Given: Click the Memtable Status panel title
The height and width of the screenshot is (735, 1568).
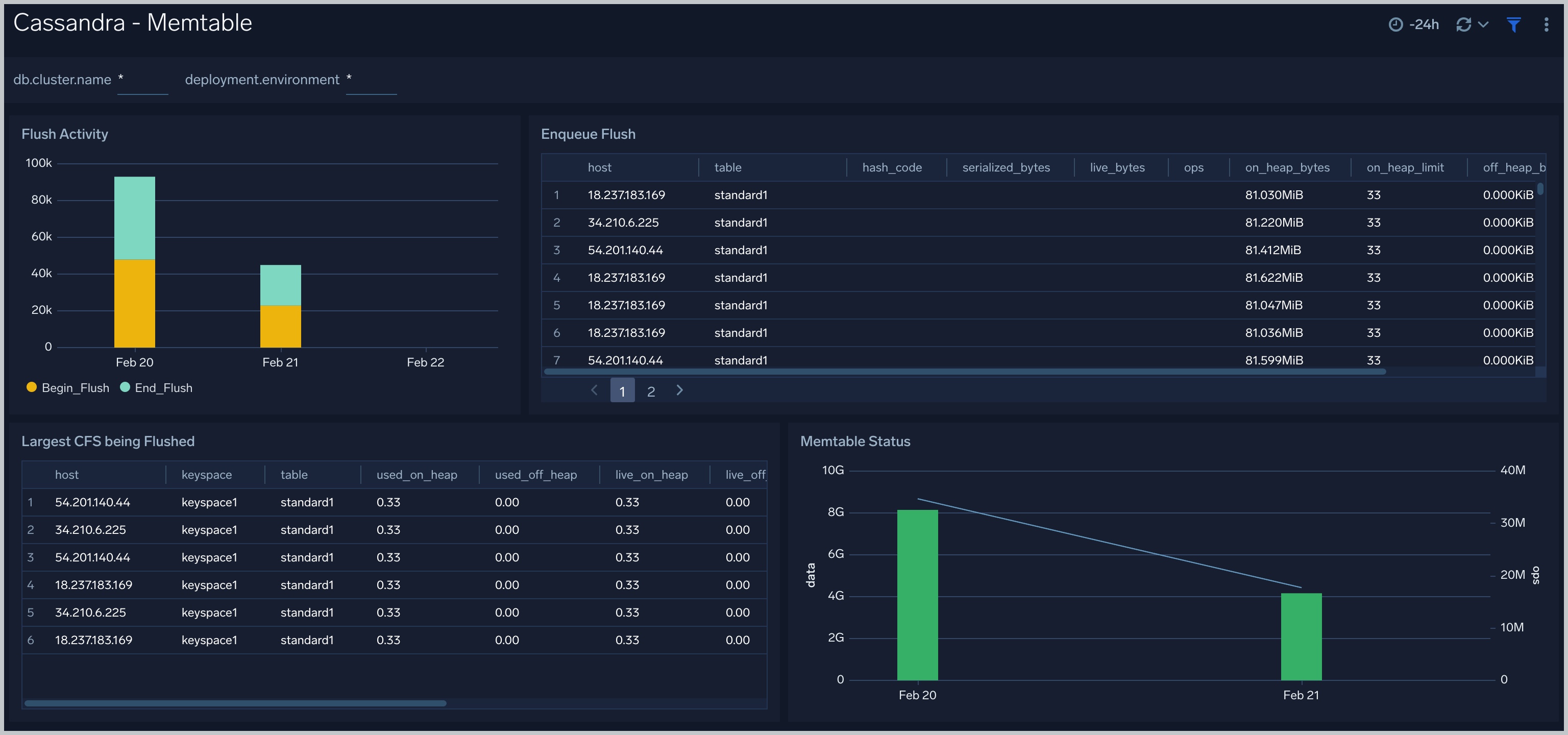Looking at the screenshot, I should tap(854, 441).
